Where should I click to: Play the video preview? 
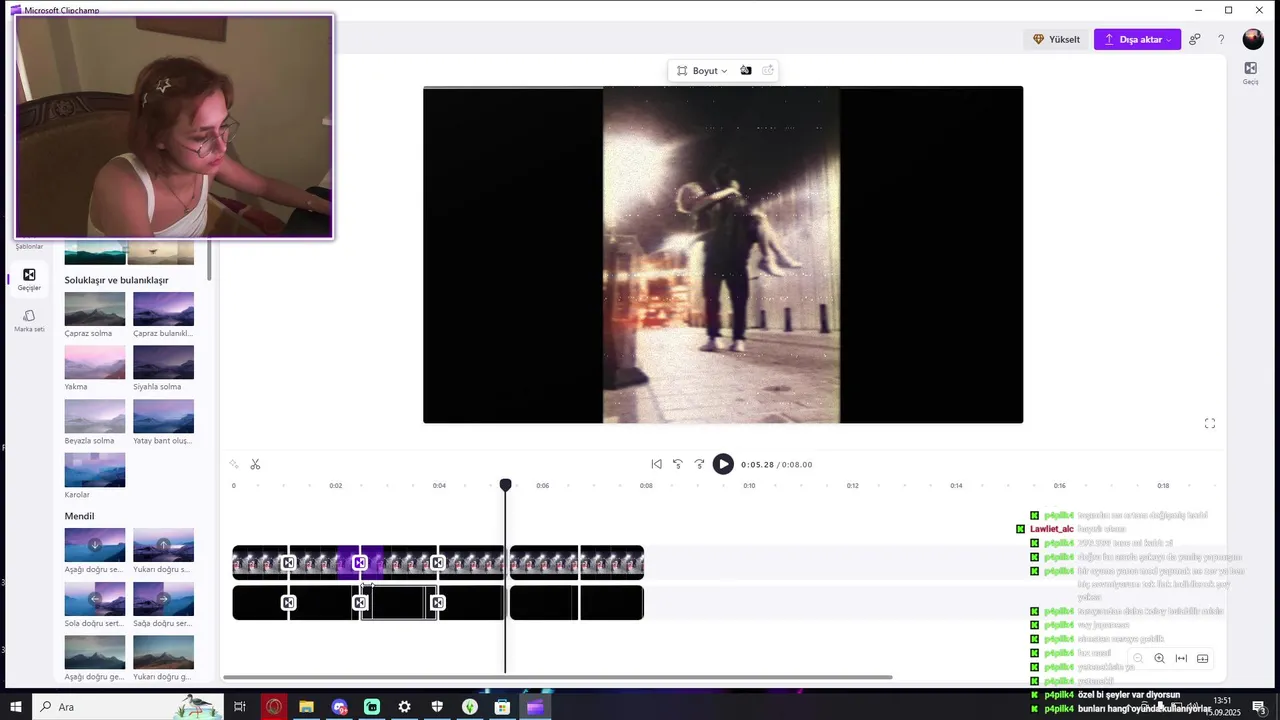click(723, 464)
